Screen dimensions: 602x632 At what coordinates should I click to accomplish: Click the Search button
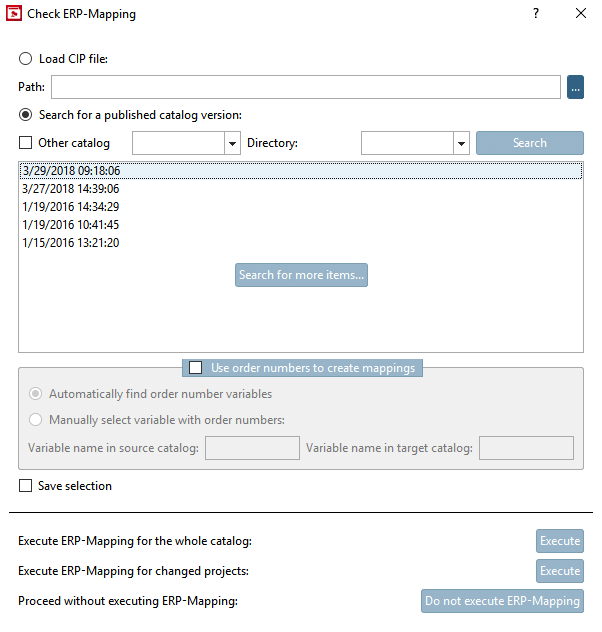click(529, 143)
